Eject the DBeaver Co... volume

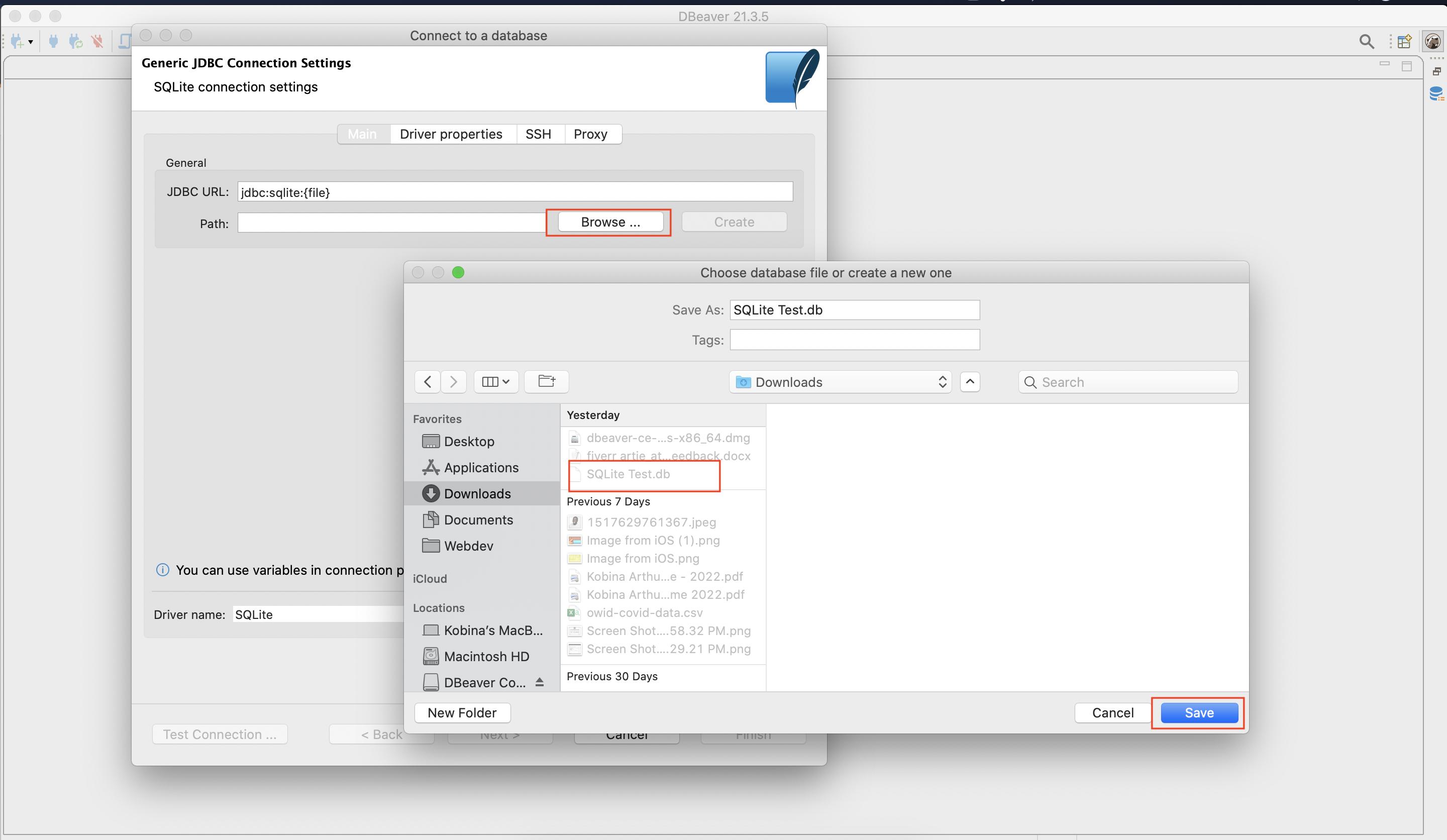539,682
